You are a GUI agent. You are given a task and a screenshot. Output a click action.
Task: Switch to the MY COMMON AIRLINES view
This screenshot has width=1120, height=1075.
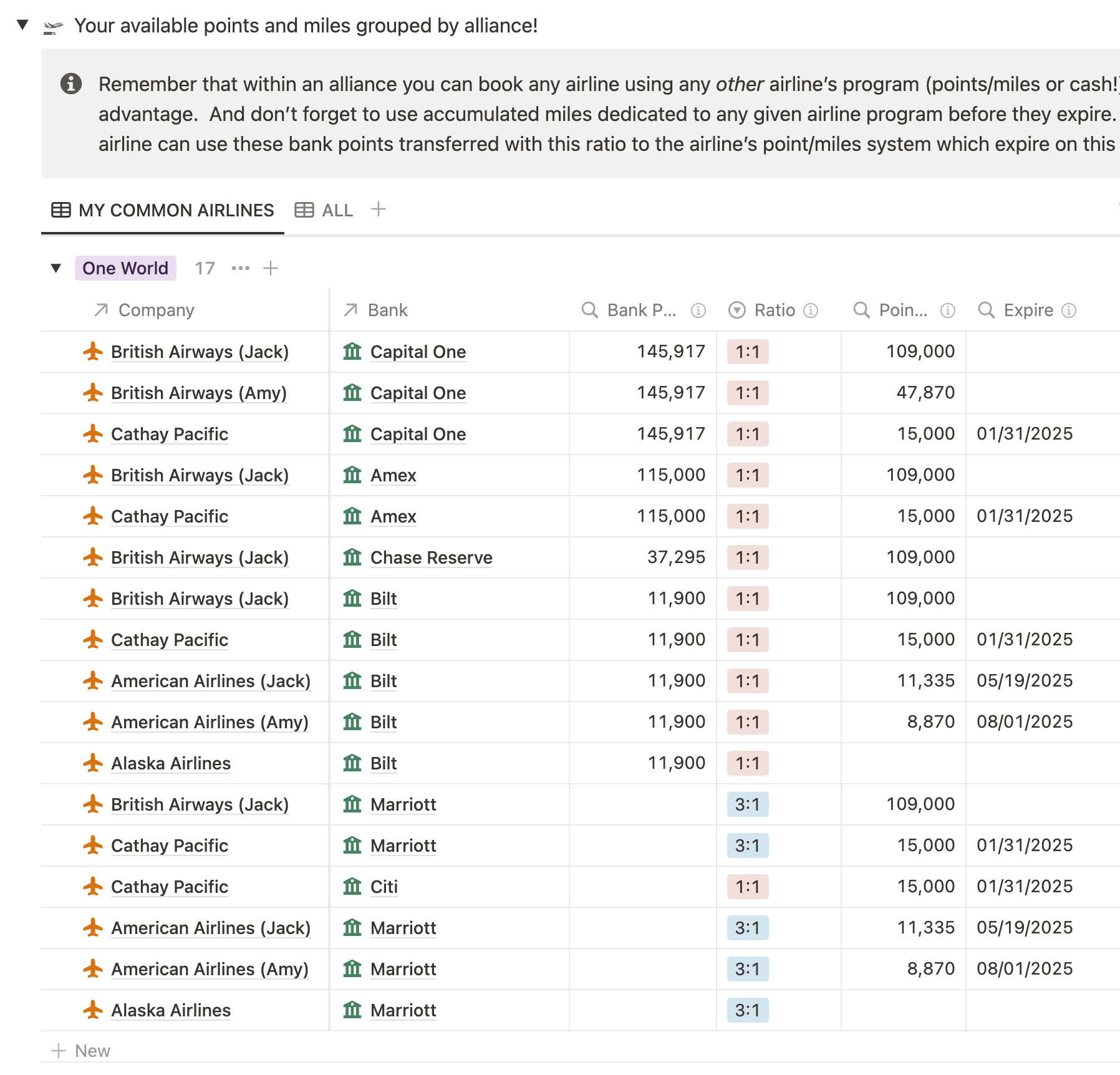163,210
